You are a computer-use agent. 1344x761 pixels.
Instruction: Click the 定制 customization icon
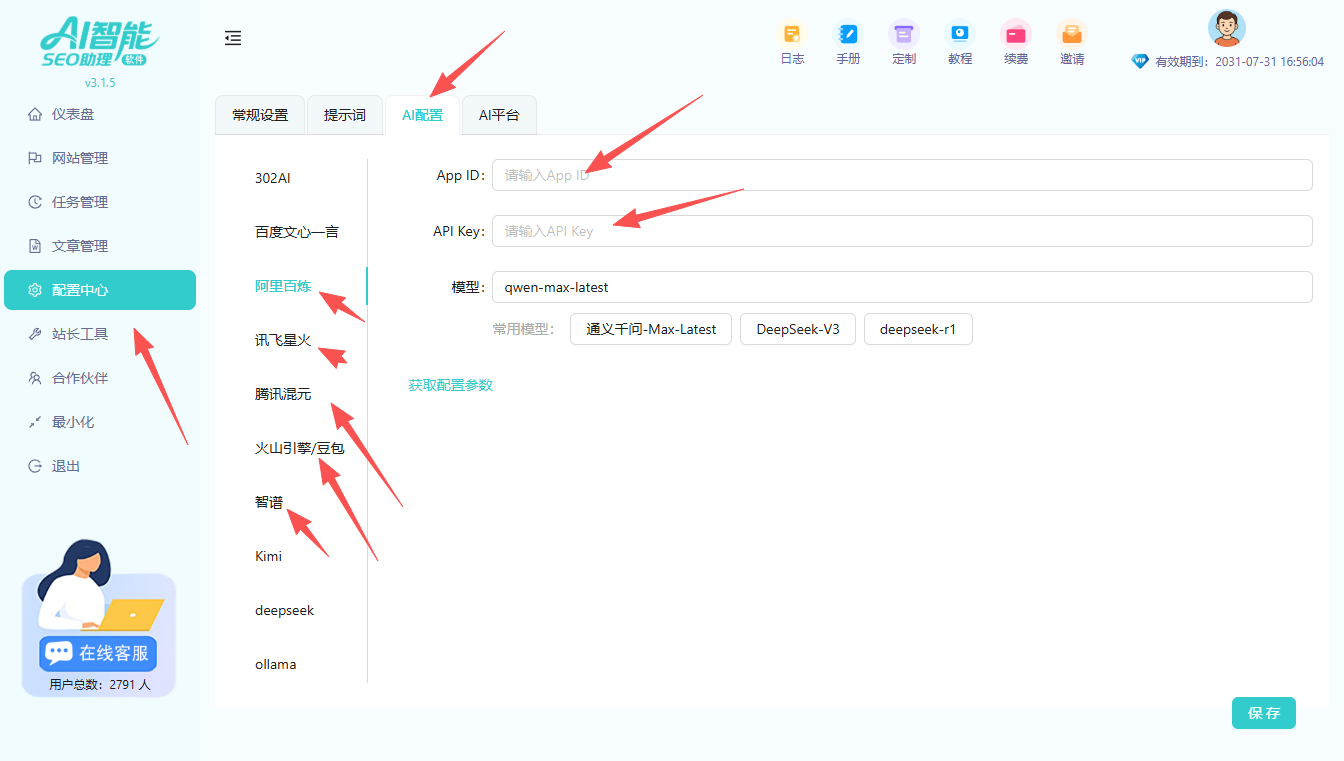click(x=904, y=35)
